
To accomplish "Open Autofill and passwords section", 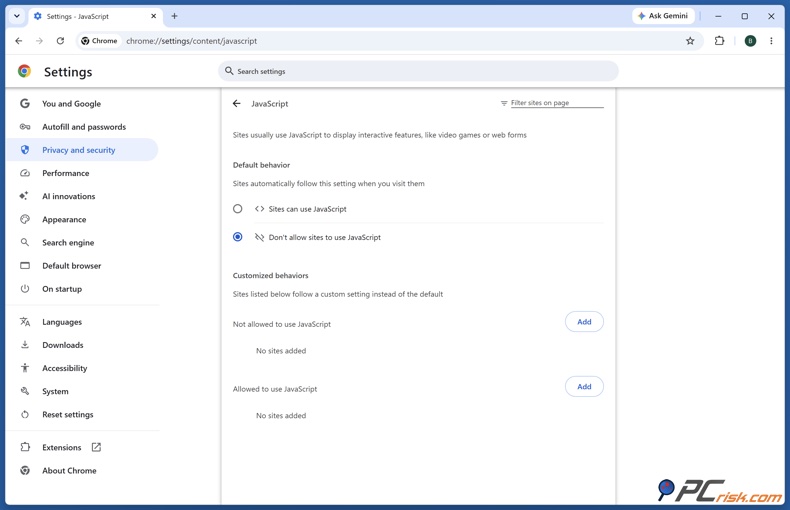I will pos(84,126).
